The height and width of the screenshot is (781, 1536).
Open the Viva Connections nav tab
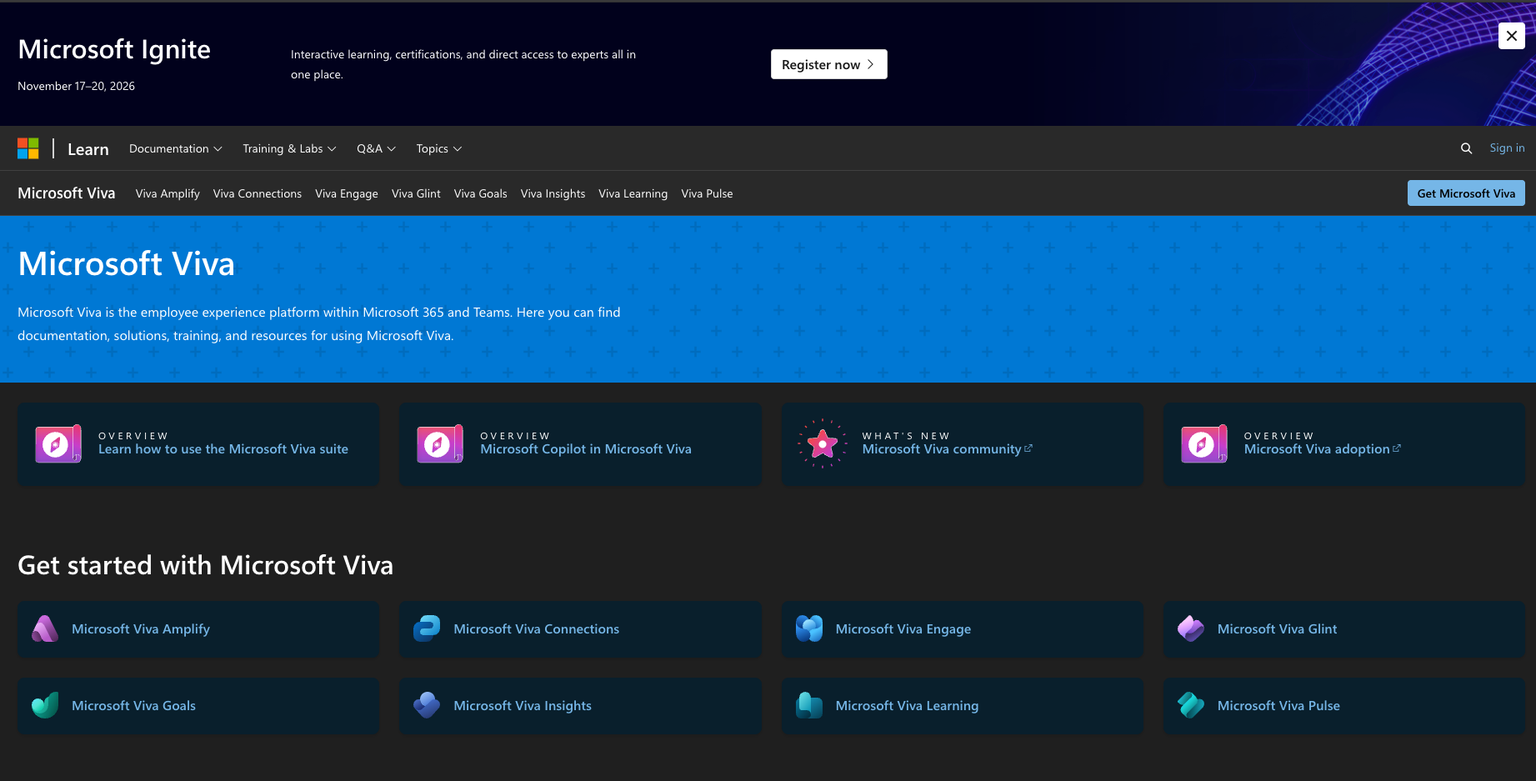click(x=257, y=193)
